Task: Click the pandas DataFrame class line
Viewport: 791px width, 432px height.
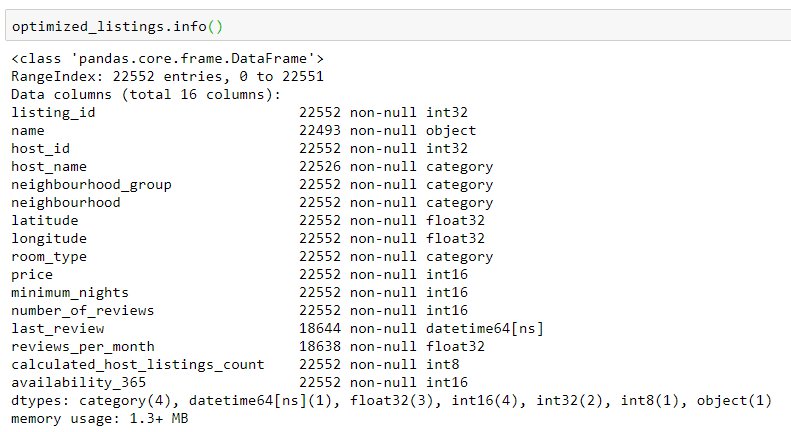Action: (x=167, y=59)
